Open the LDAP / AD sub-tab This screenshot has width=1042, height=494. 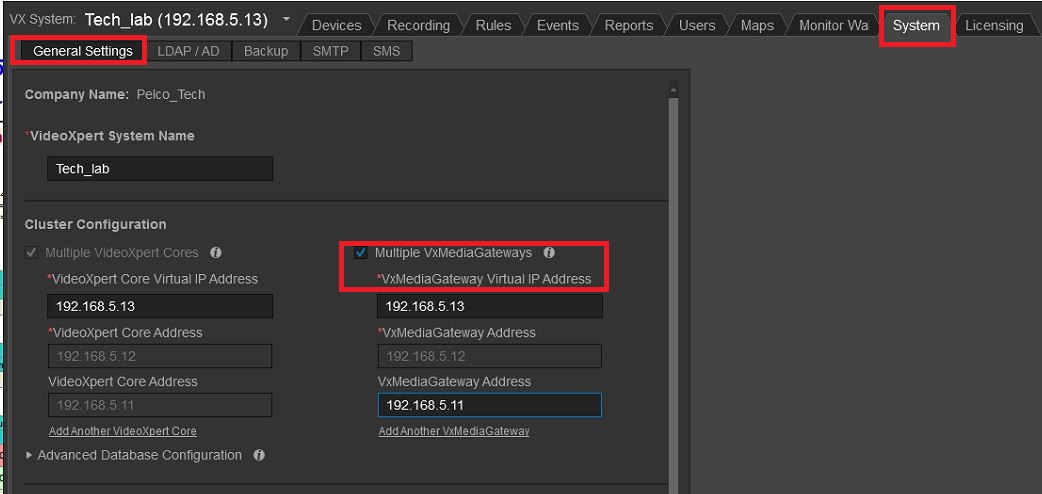coord(188,51)
